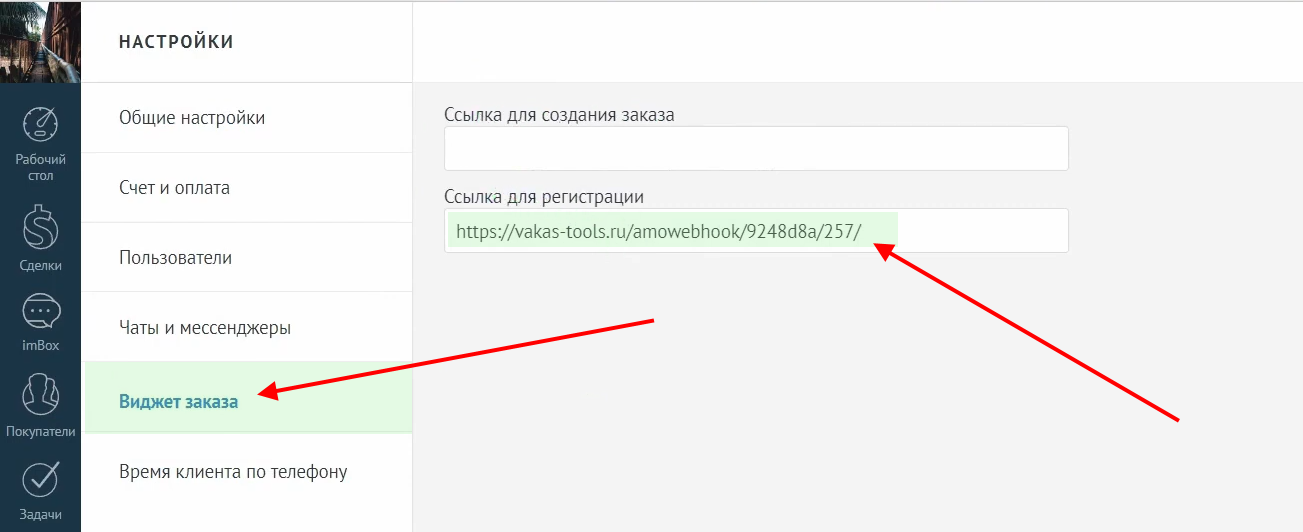Click the Задачи text label
The height and width of the screenshot is (532, 1303).
40,515
